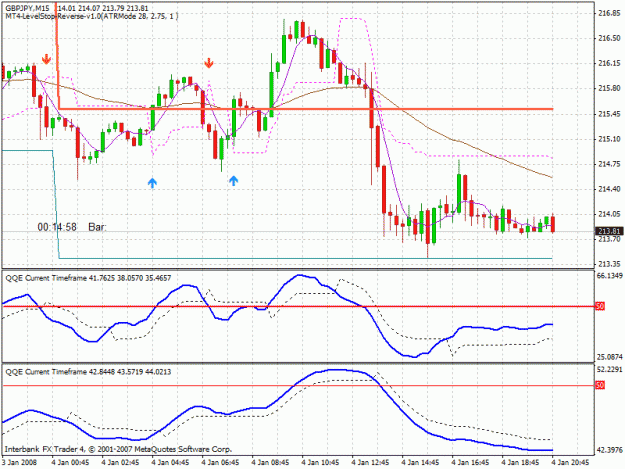Click the 213.35 price axis value
This screenshot has width=625, height=469.
[609, 264]
